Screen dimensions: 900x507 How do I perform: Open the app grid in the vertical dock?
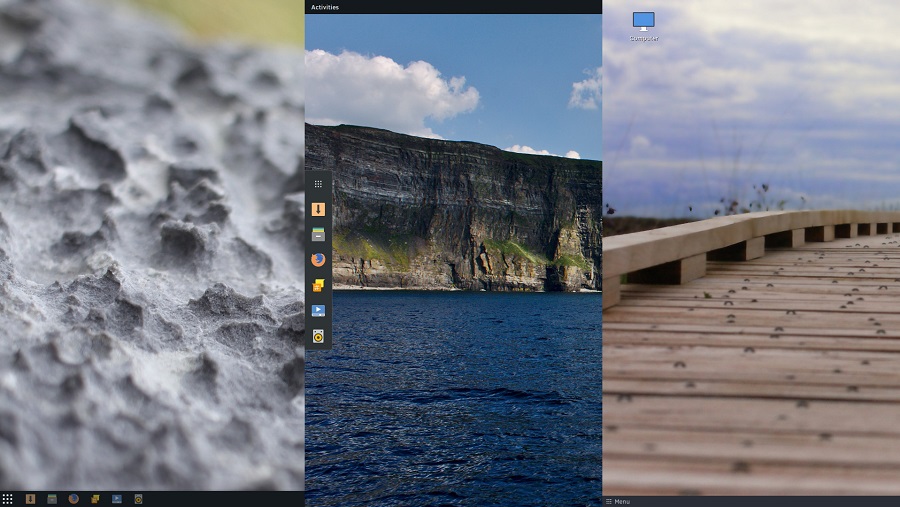point(318,184)
